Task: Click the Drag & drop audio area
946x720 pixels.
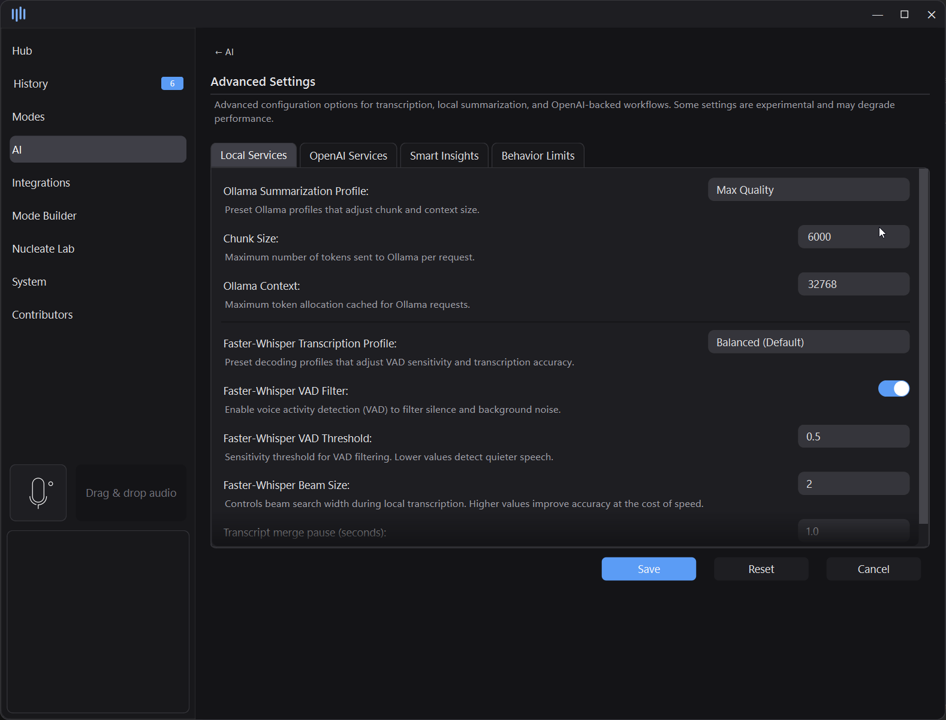Action: pos(131,492)
